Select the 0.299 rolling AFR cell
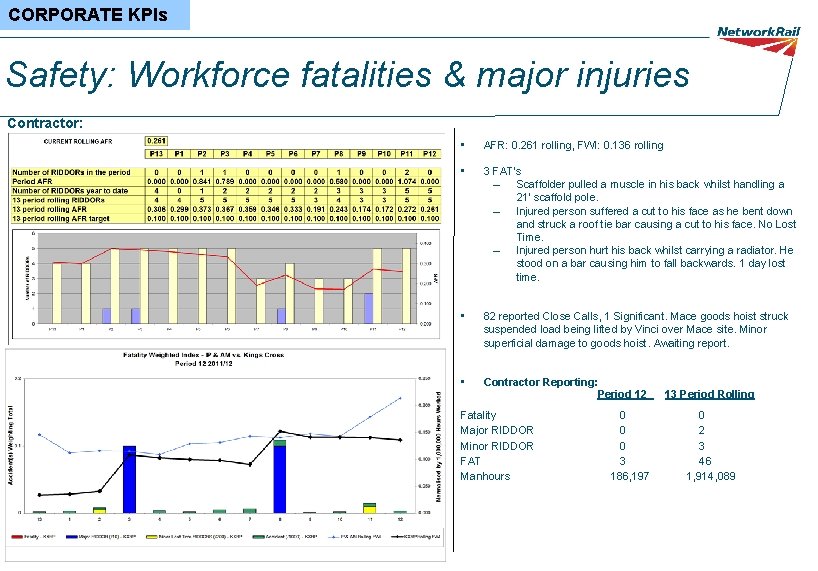 179,209
